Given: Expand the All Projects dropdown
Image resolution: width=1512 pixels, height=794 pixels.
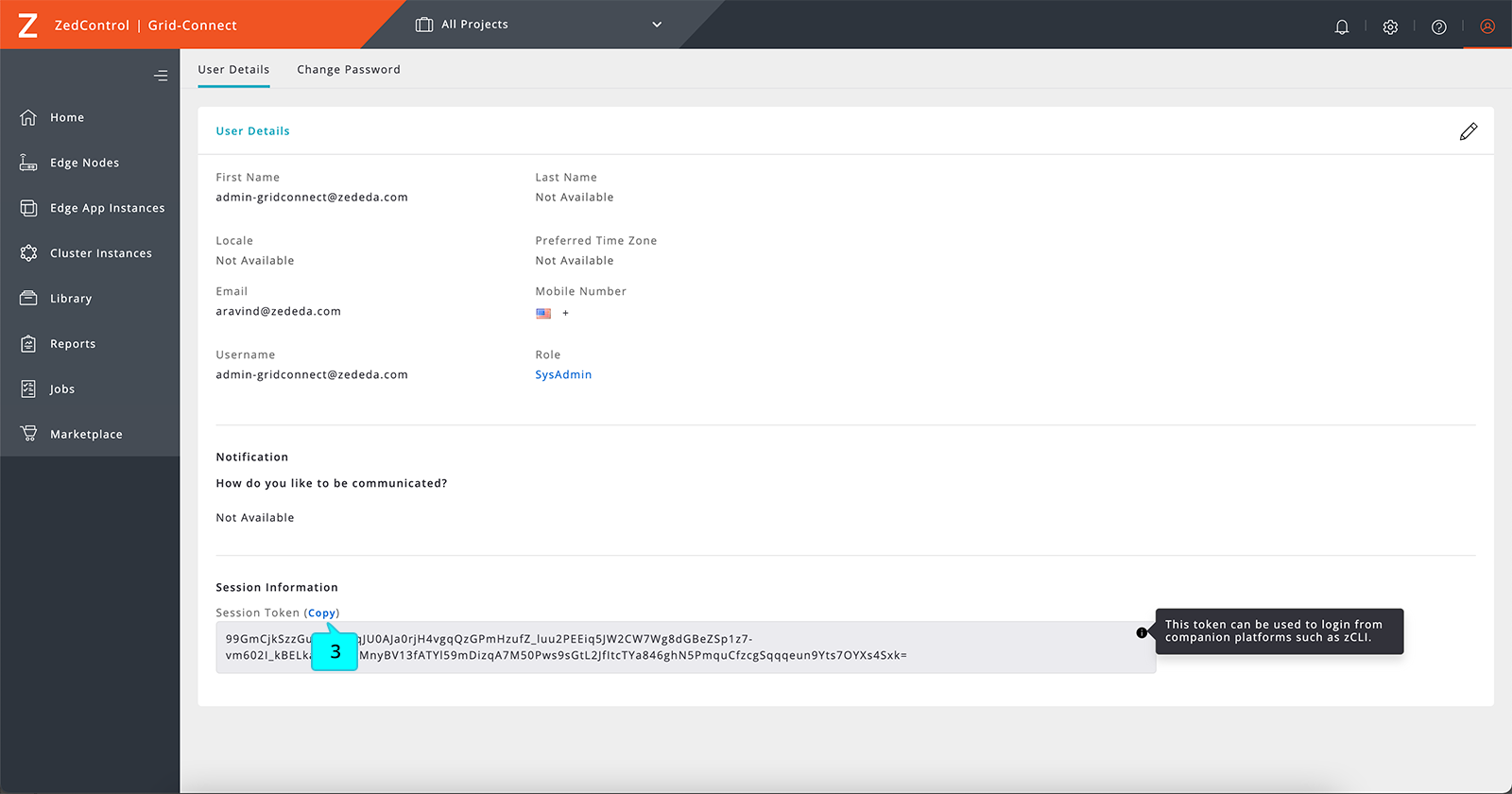Looking at the screenshot, I should 657,25.
